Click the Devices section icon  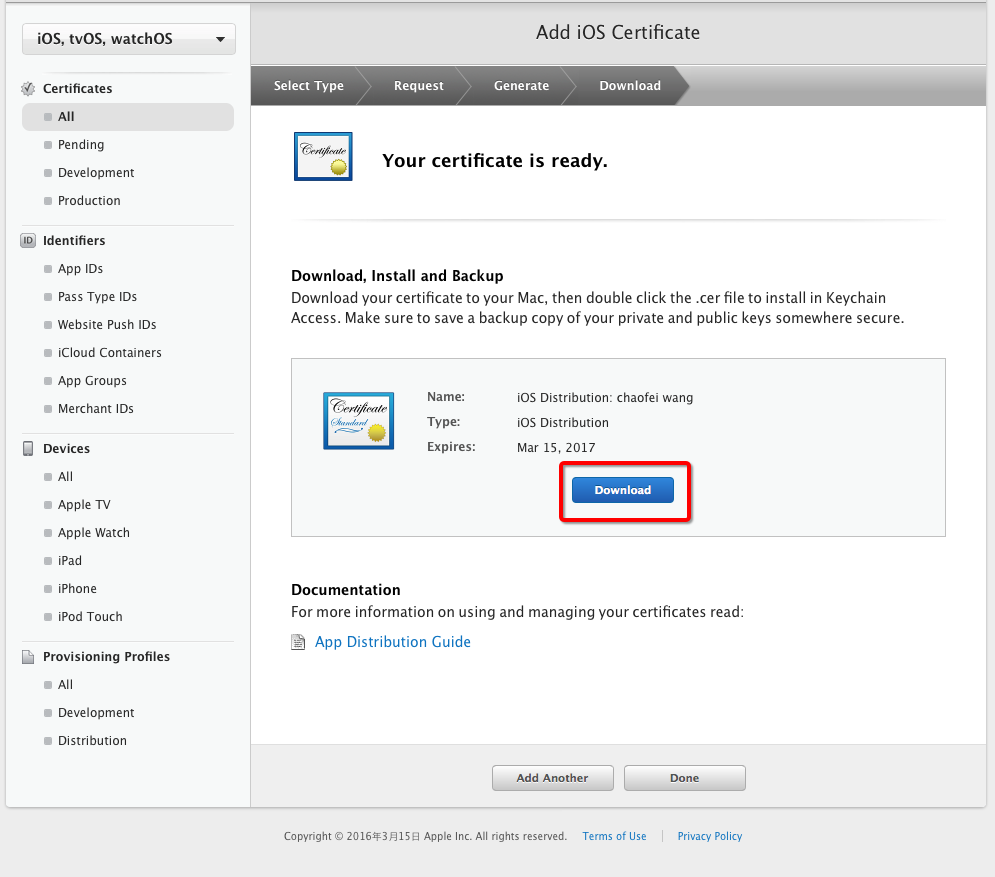click(x=26, y=448)
